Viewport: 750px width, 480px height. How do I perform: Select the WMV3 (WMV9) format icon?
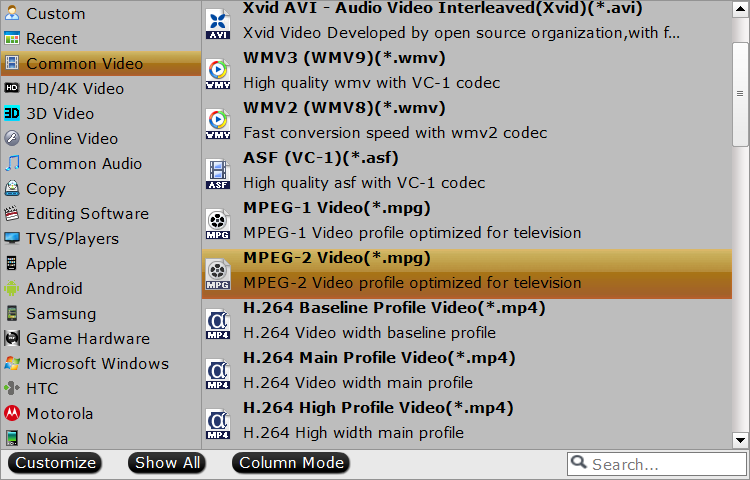tap(218, 72)
